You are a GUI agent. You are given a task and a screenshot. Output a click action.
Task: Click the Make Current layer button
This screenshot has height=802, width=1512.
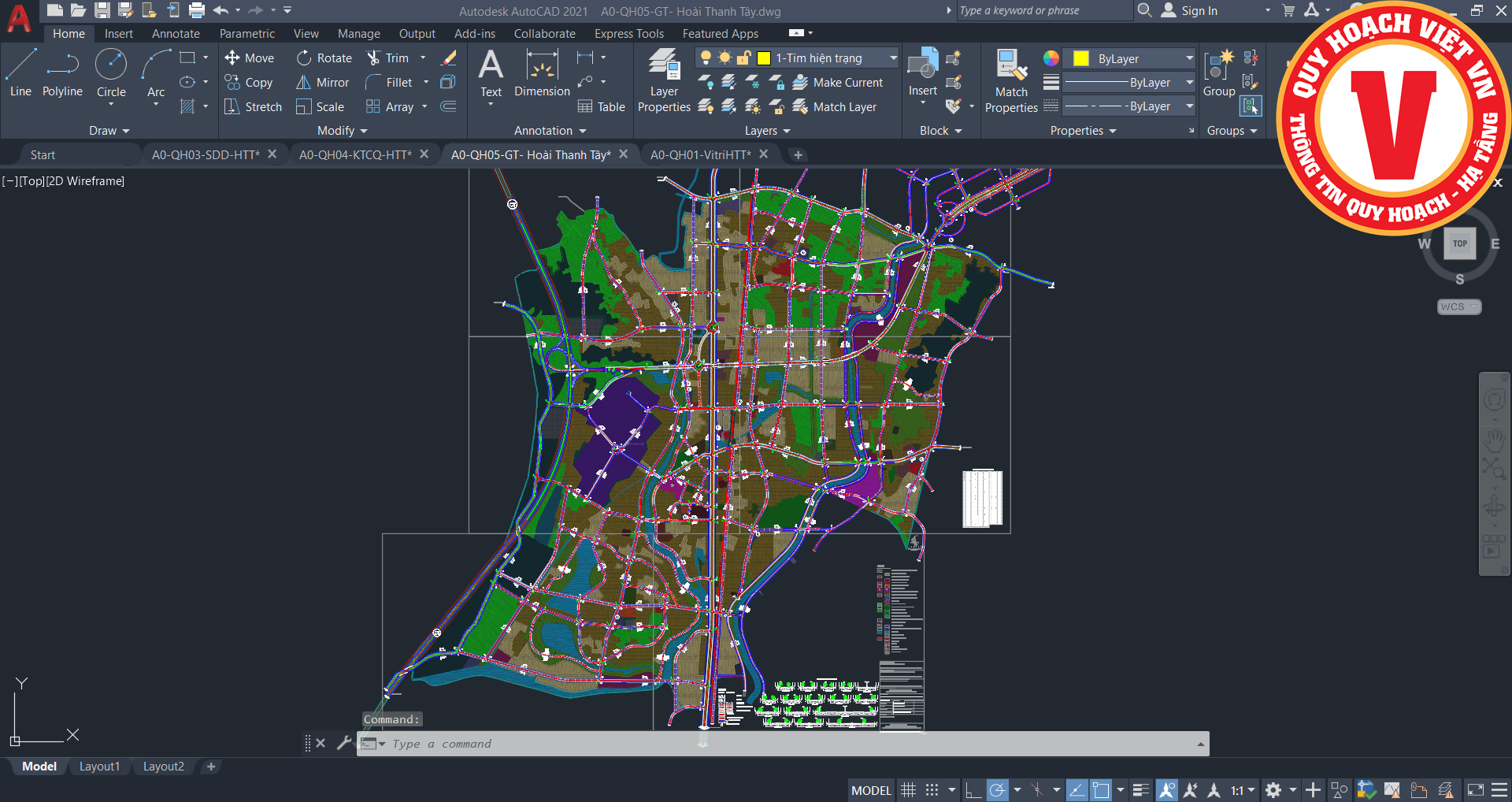pos(838,83)
